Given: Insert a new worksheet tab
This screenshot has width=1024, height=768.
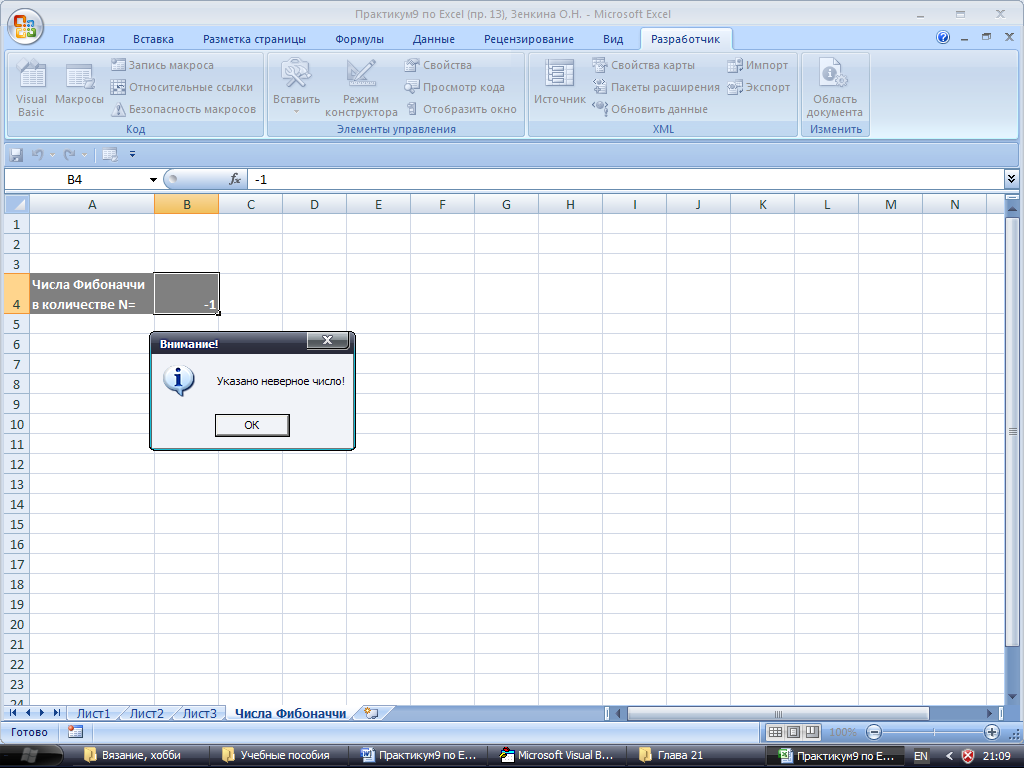Looking at the screenshot, I should (x=372, y=713).
